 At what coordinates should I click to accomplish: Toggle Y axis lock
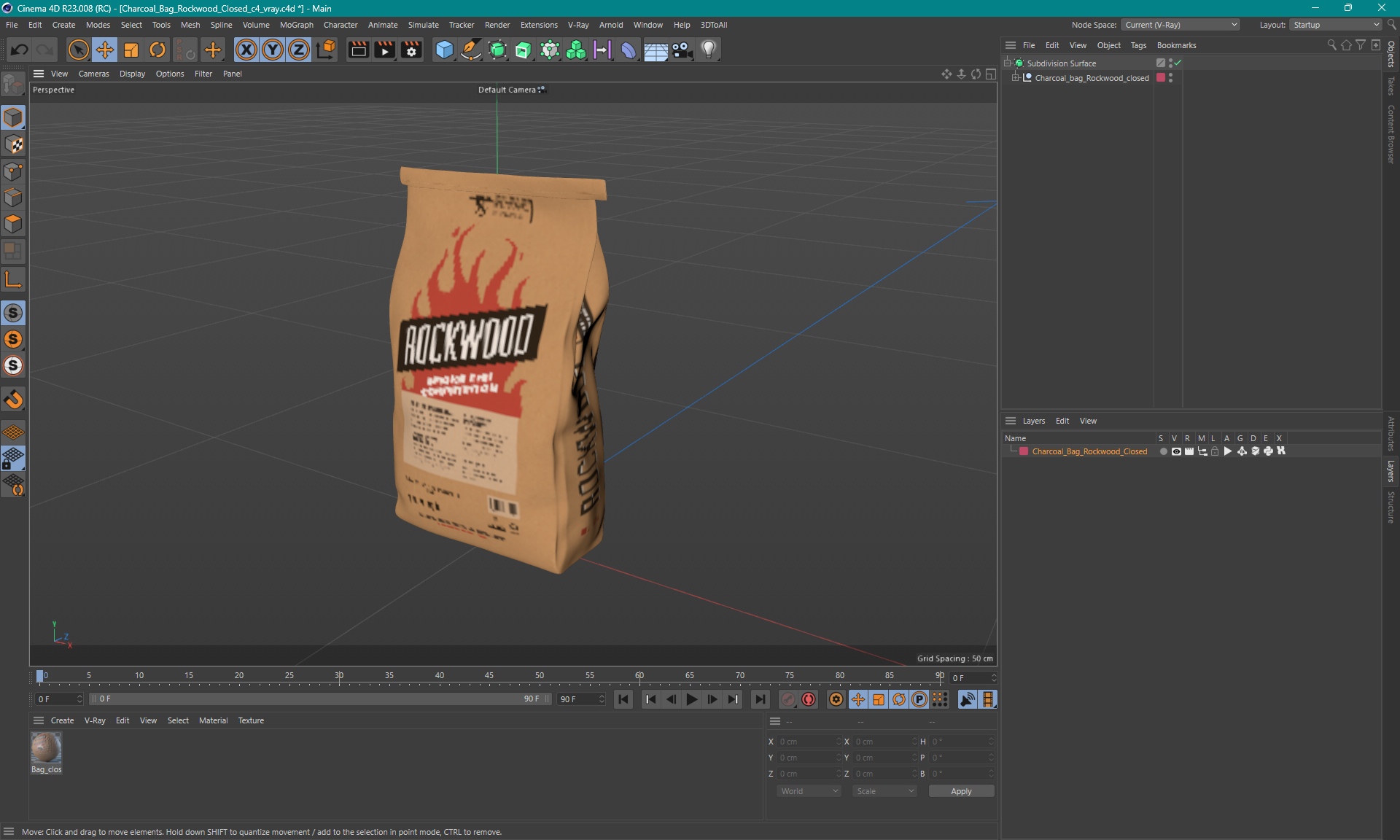(x=273, y=50)
